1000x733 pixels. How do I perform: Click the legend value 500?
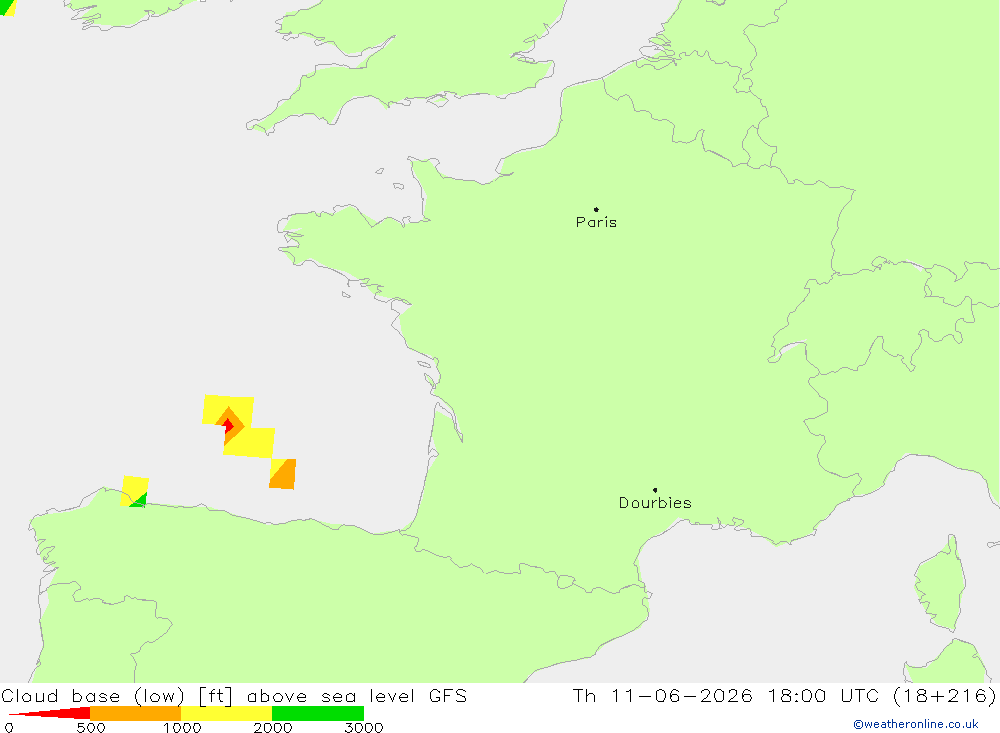coord(91,727)
